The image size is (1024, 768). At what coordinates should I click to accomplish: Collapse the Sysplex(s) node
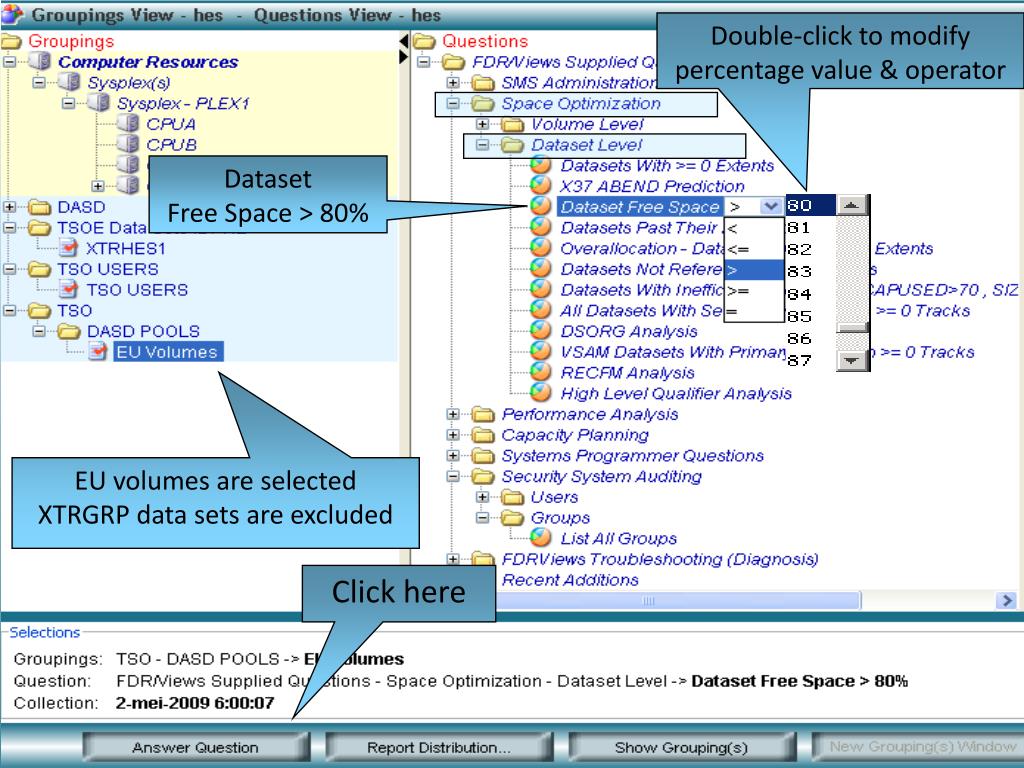tap(39, 83)
